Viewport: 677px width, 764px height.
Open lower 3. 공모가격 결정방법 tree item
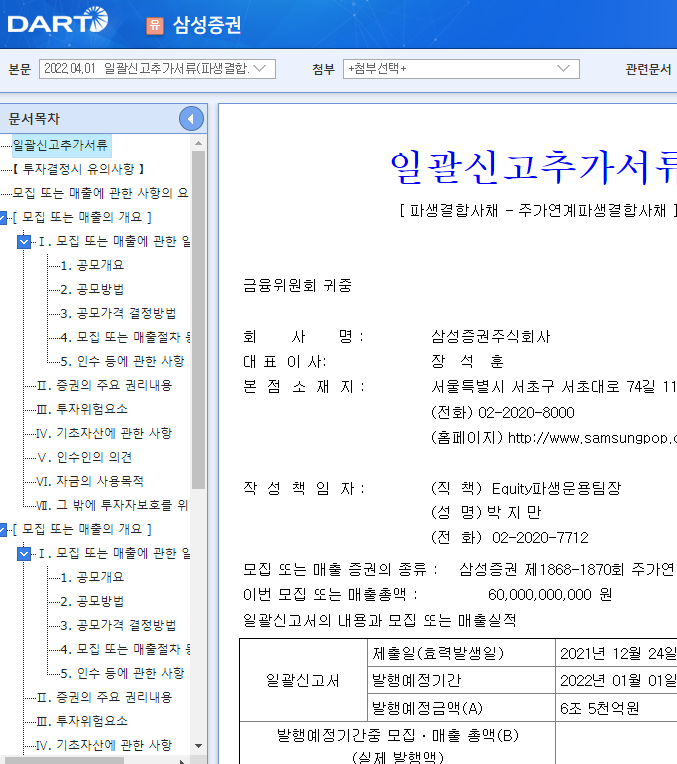point(118,625)
